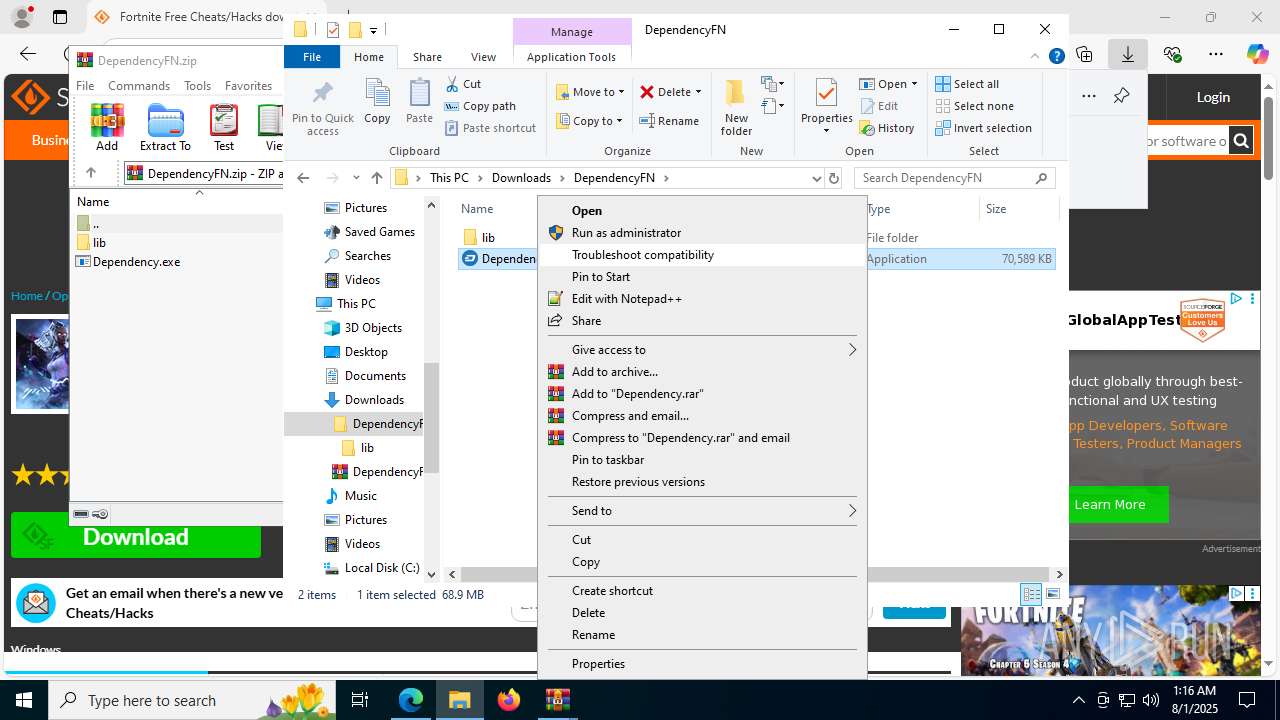Click Invert selection in ribbon
The width and height of the screenshot is (1280, 720).
click(983, 128)
